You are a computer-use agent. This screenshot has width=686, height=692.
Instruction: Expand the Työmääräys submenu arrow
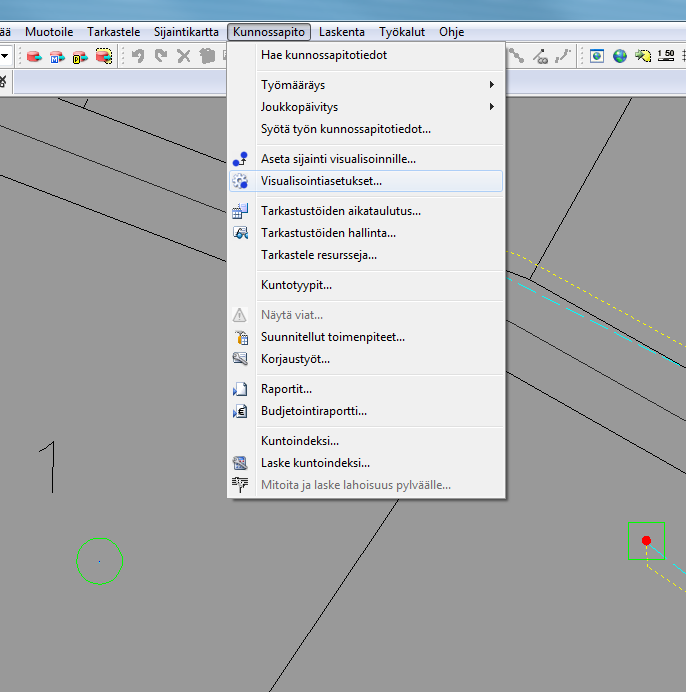[492, 84]
